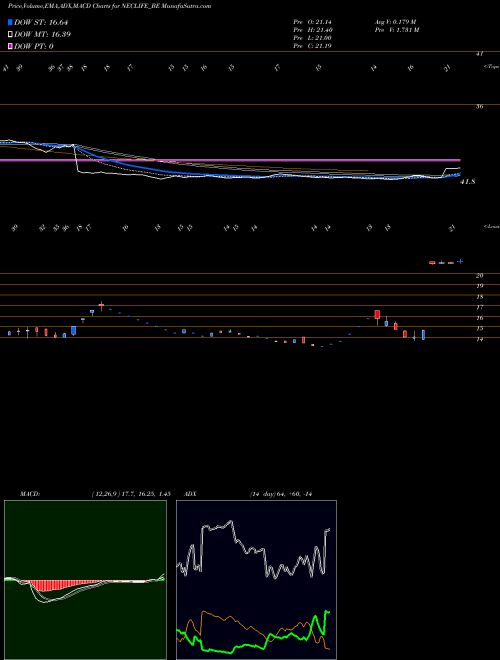The height and width of the screenshot is (660, 500).
Task: Click the ADX (14 day) values text
Action: tap(280, 494)
